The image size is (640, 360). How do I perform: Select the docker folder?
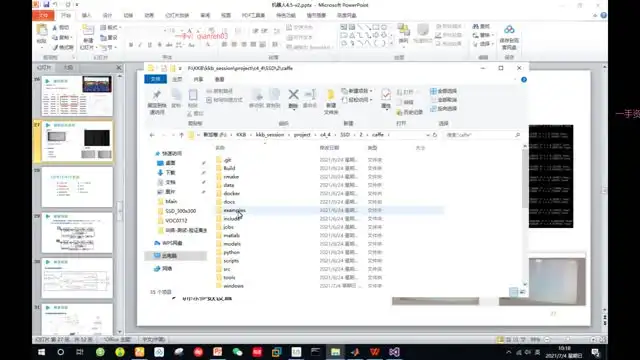[231, 193]
